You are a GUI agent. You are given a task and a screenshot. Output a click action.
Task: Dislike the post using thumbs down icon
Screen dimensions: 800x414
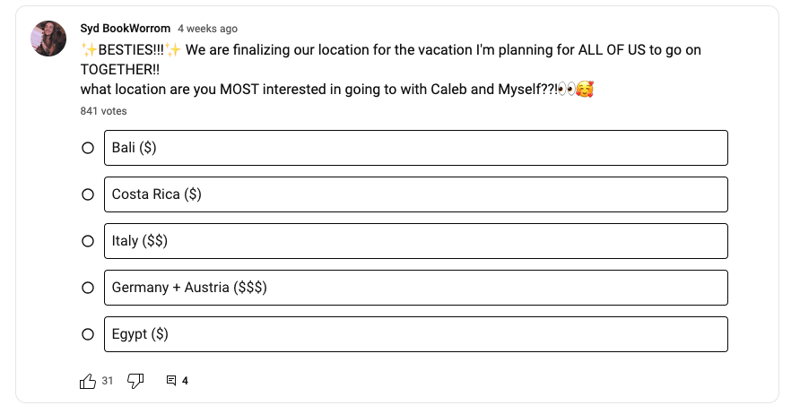coord(135,381)
